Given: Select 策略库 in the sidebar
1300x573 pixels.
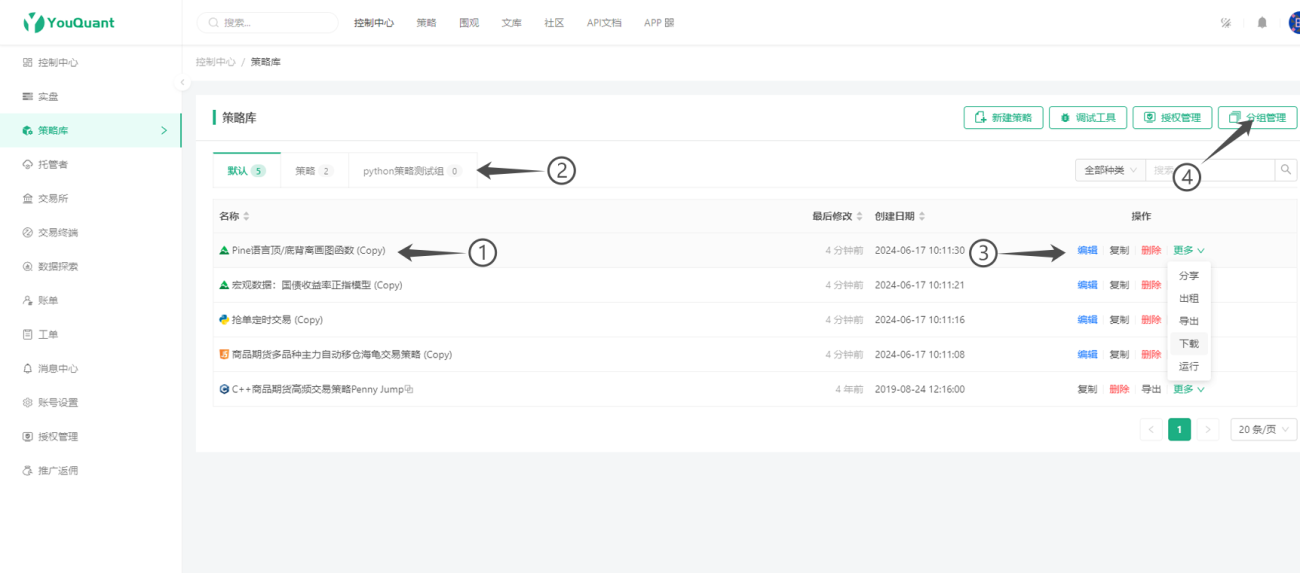Looking at the screenshot, I should [90, 131].
